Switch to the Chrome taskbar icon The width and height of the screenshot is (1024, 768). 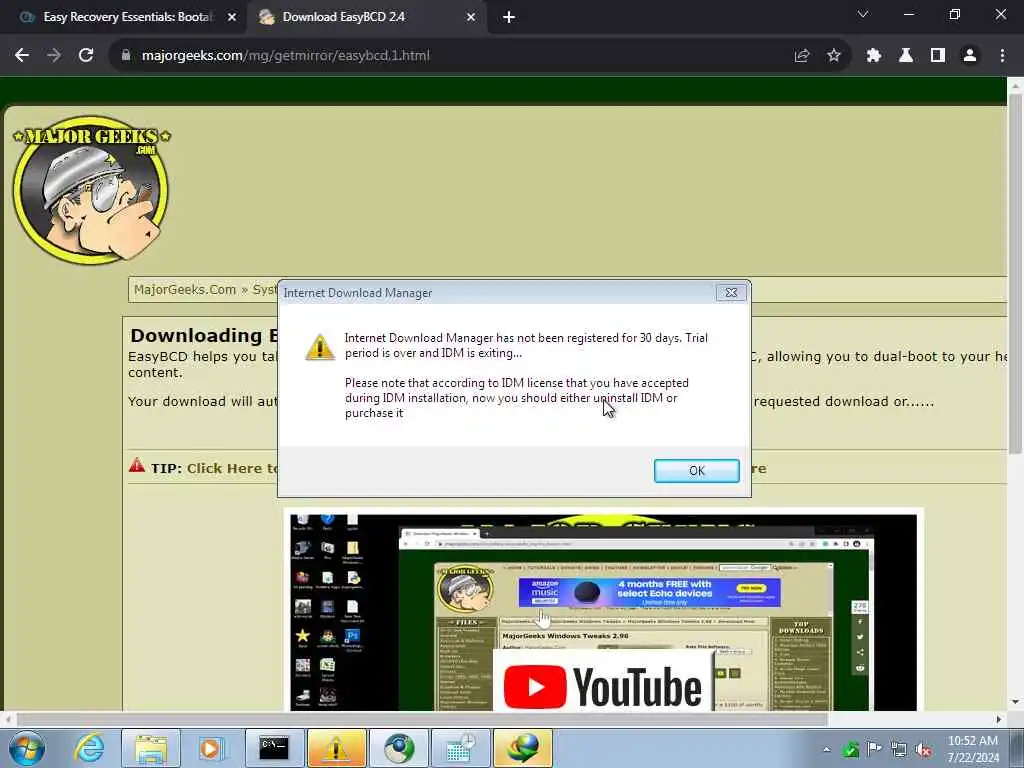point(398,748)
